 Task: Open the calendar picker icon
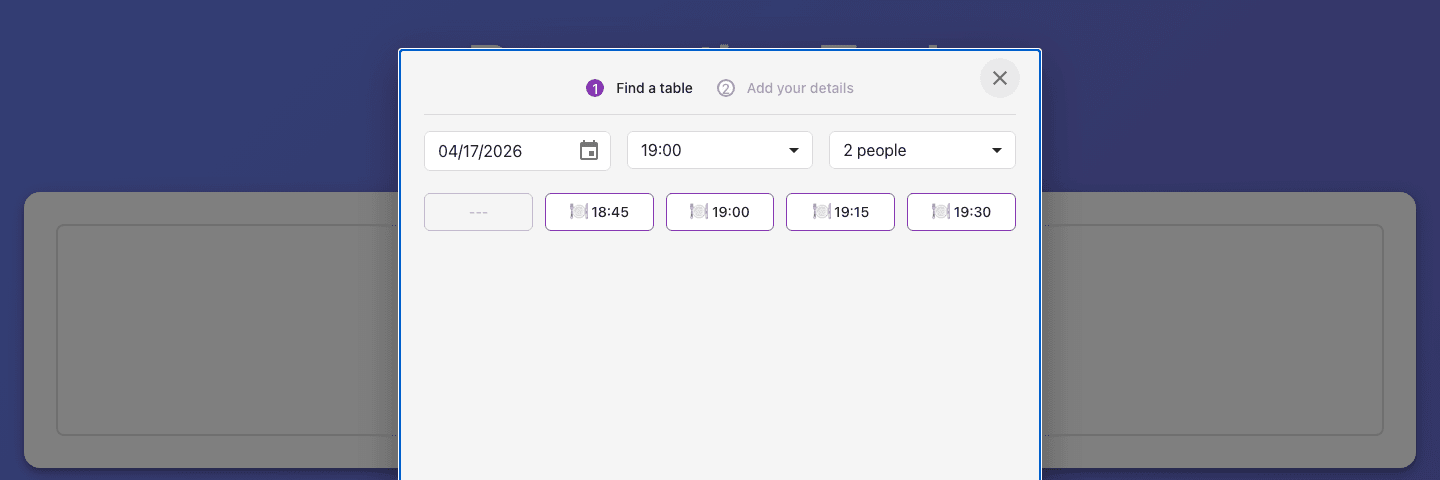589,151
